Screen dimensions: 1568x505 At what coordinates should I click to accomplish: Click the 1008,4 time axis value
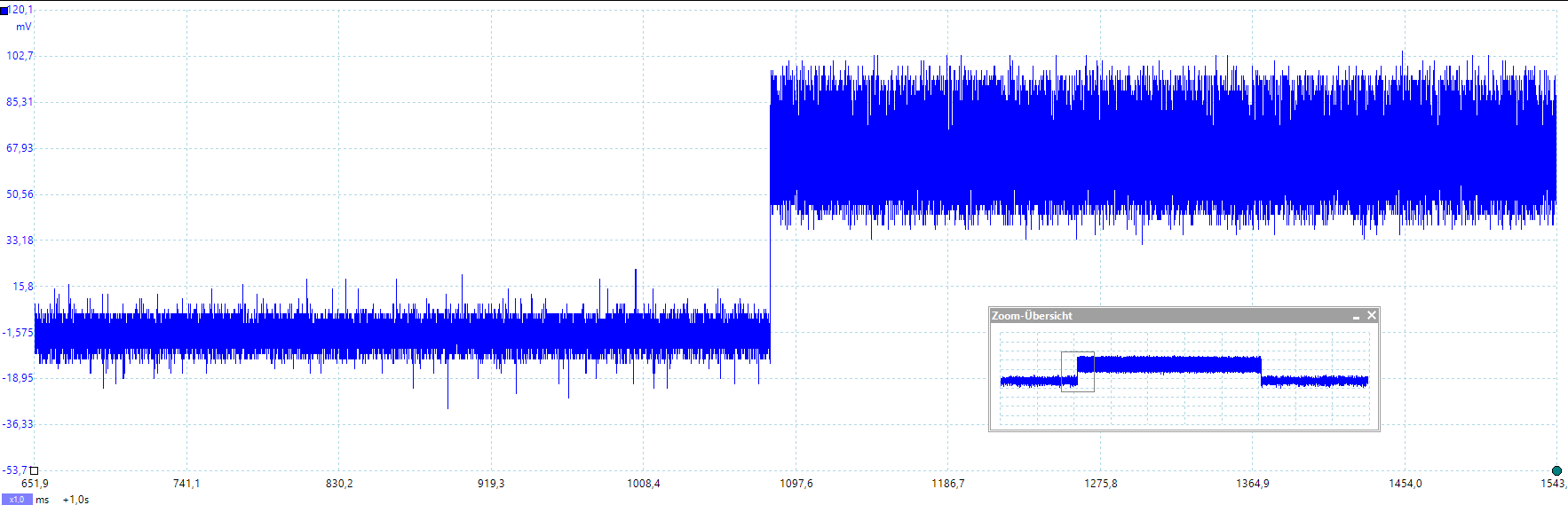point(644,484)
